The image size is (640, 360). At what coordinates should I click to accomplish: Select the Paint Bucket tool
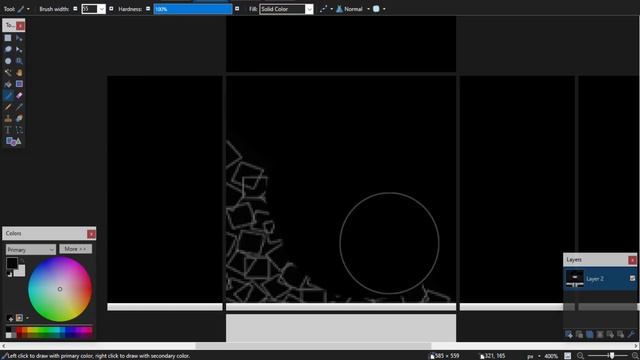coord(8,84)
